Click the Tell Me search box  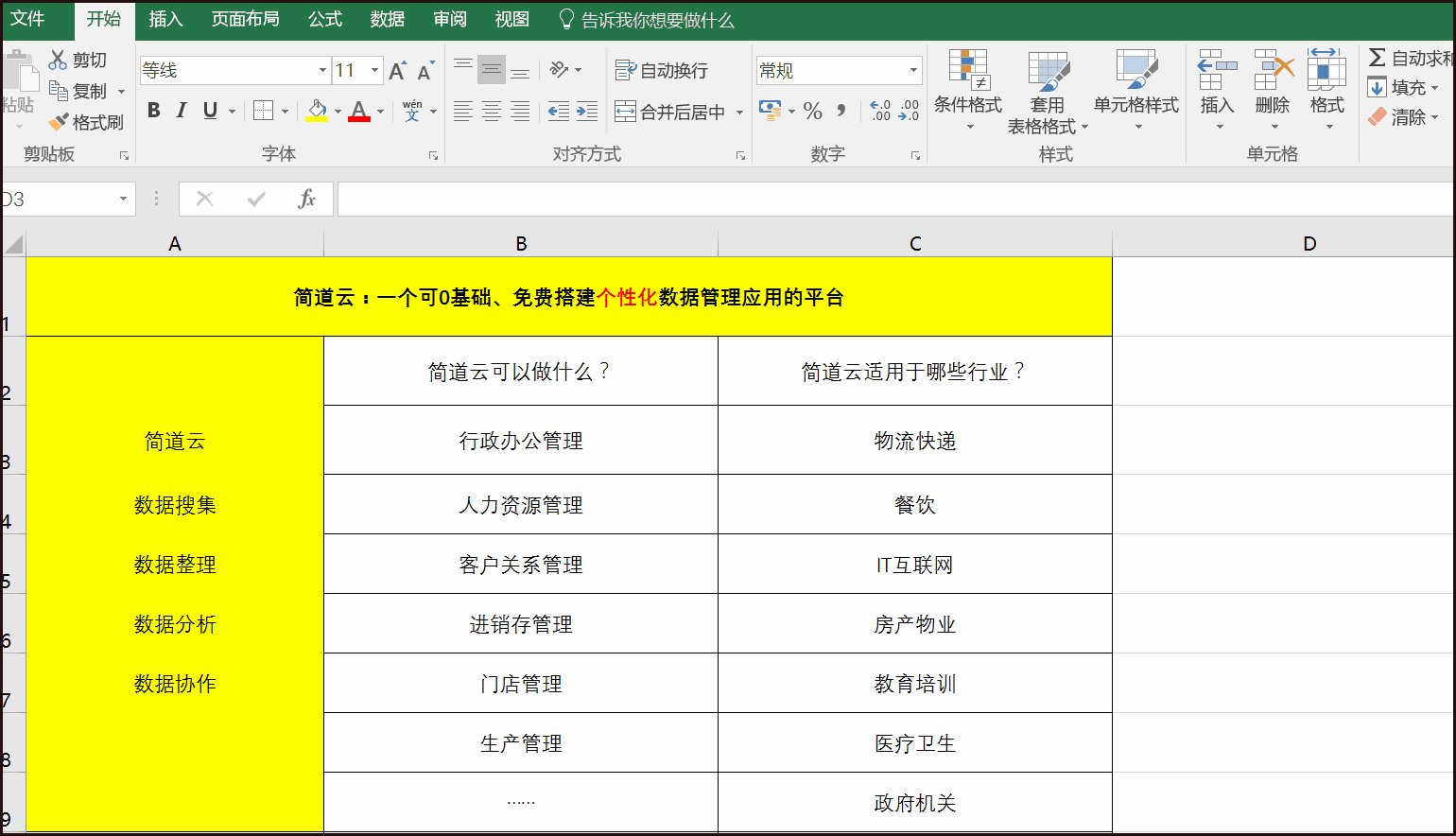click(647, 20)
